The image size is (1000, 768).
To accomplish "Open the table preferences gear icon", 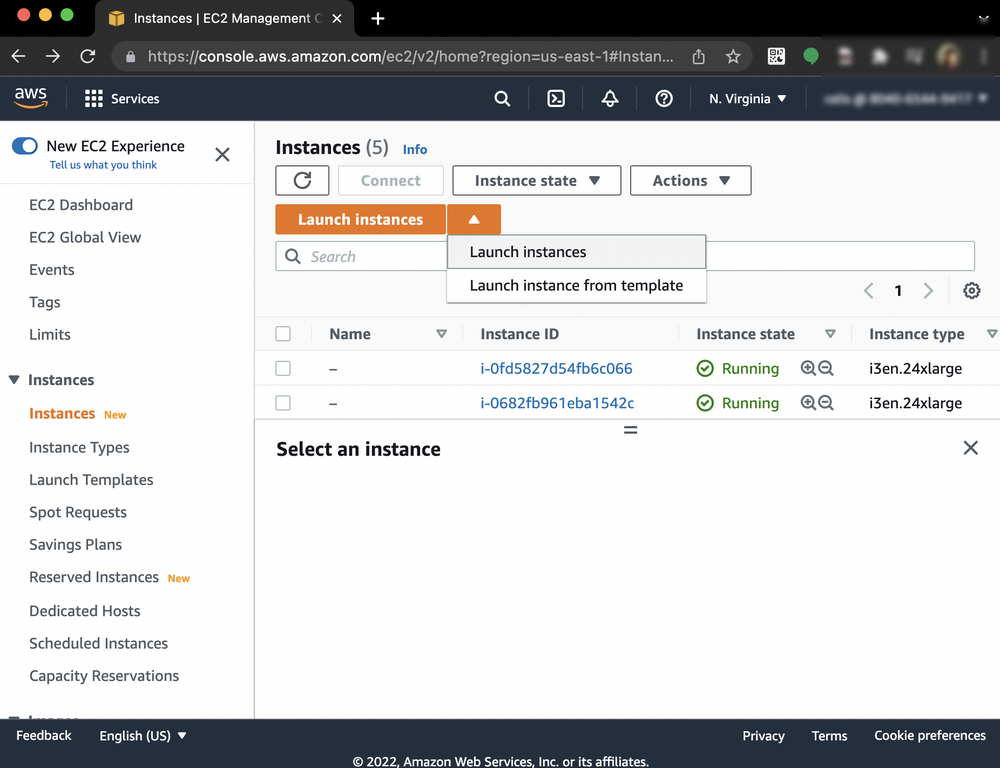I will 971,290.
